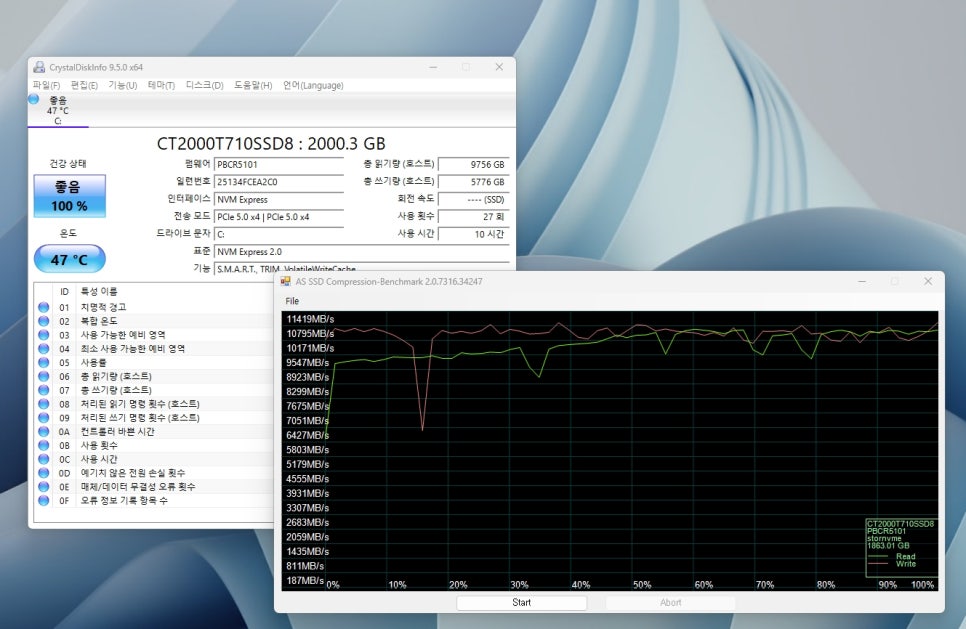Click the 좋음 100 % health status button
Image resolution: width=966 pixels, height=629 pixels.
click(x=70, y=196)
